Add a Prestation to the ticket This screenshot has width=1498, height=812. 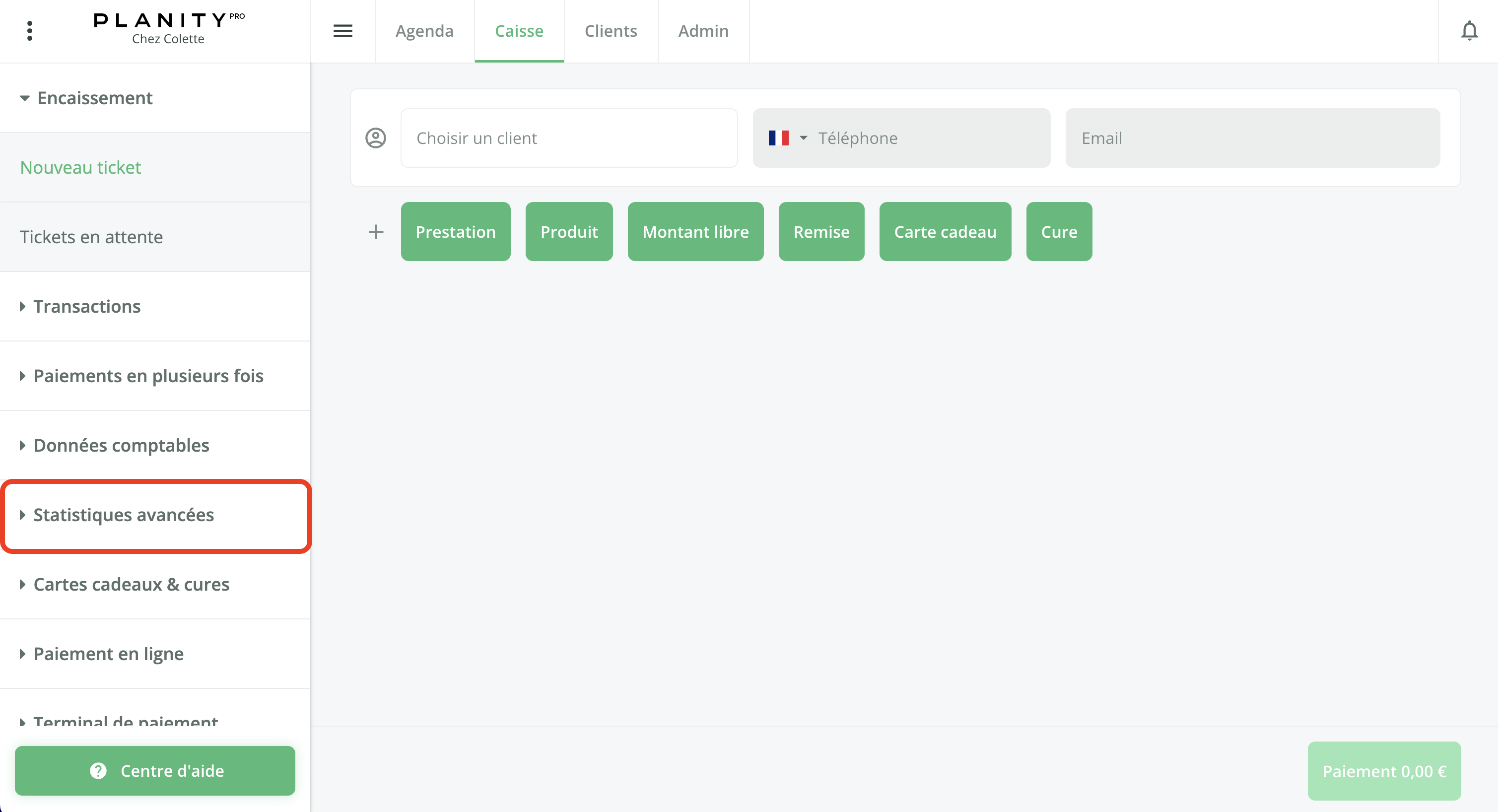(455, 231)
